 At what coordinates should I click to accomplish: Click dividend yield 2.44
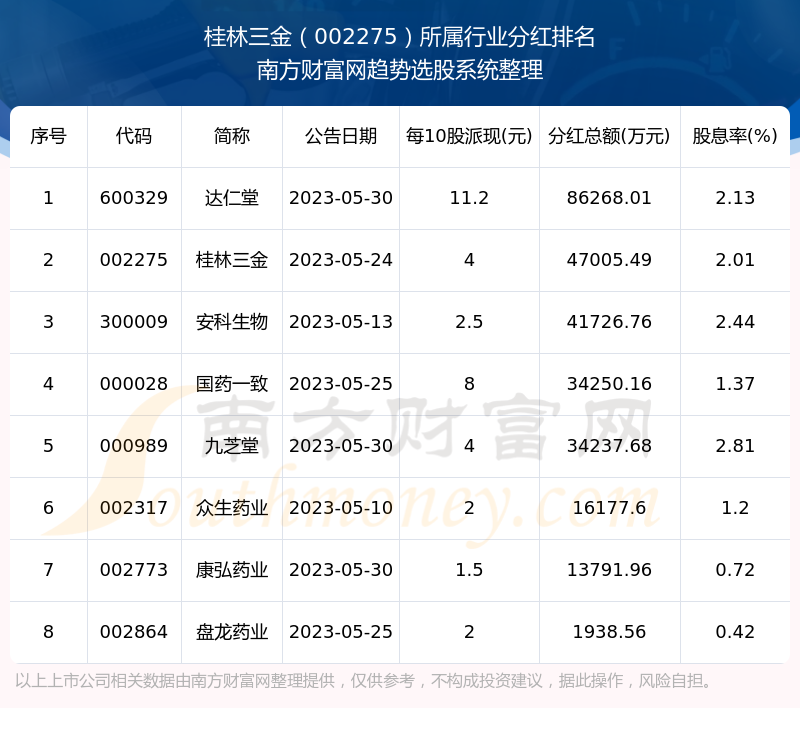735,322
